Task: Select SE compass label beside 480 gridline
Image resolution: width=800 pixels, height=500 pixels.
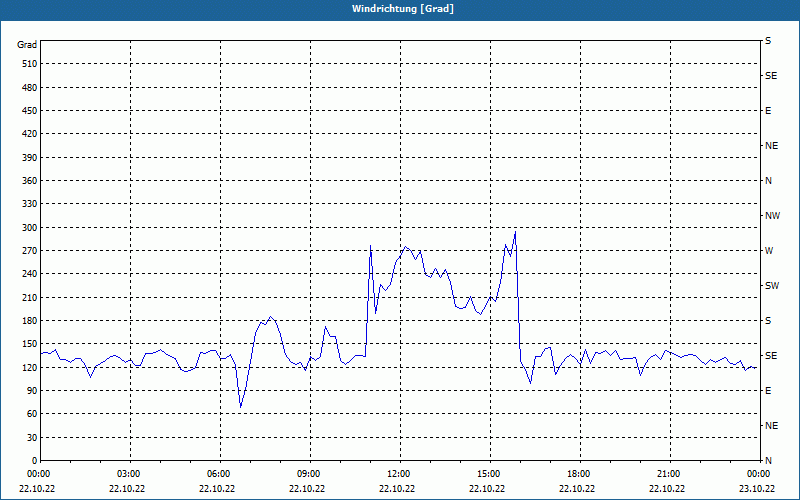Action: [x=771, y=76]
